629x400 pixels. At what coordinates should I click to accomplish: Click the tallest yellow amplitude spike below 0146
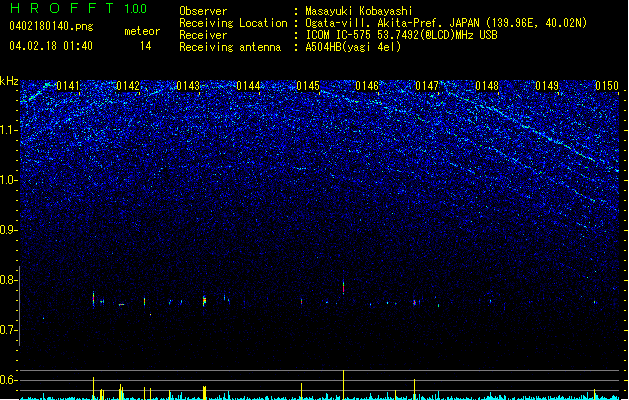[343, 385]
